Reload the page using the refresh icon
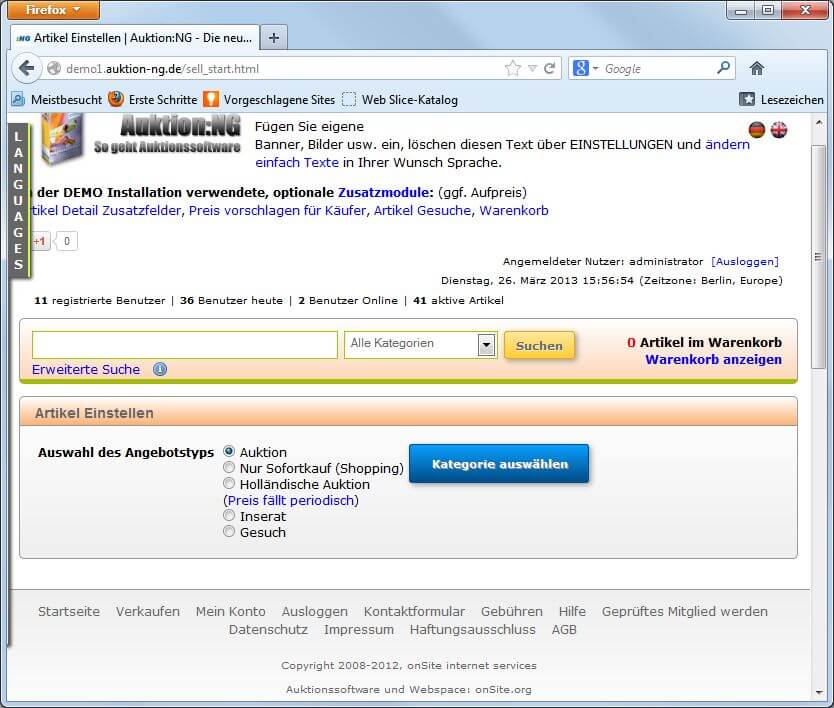 tap(549, 68)
